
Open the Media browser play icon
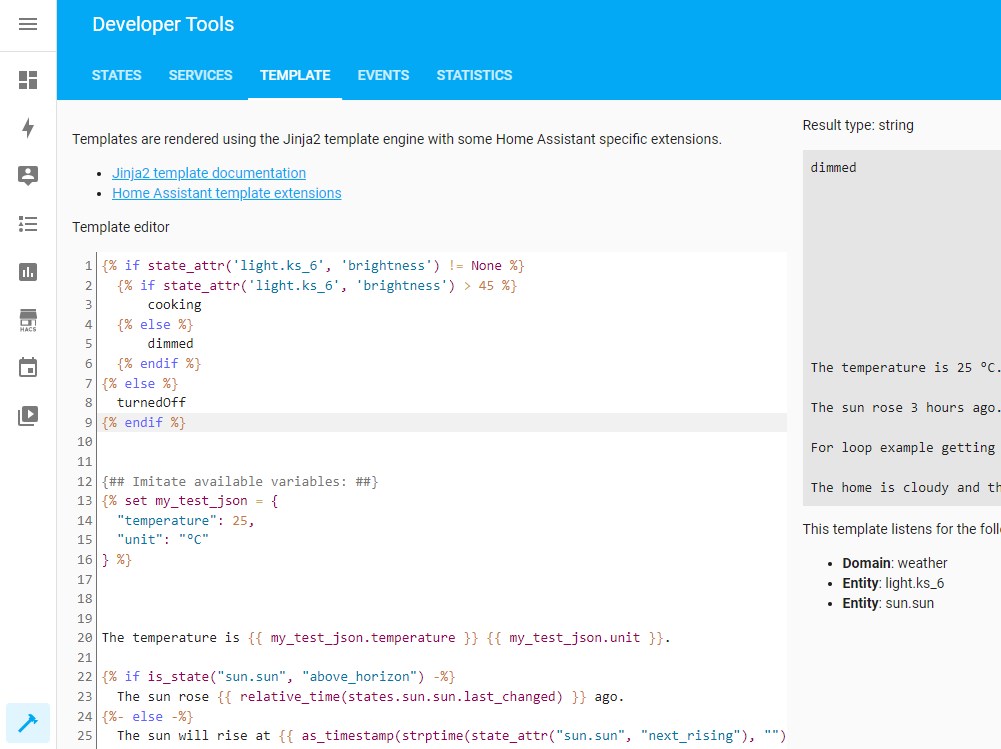click(27, 416)
